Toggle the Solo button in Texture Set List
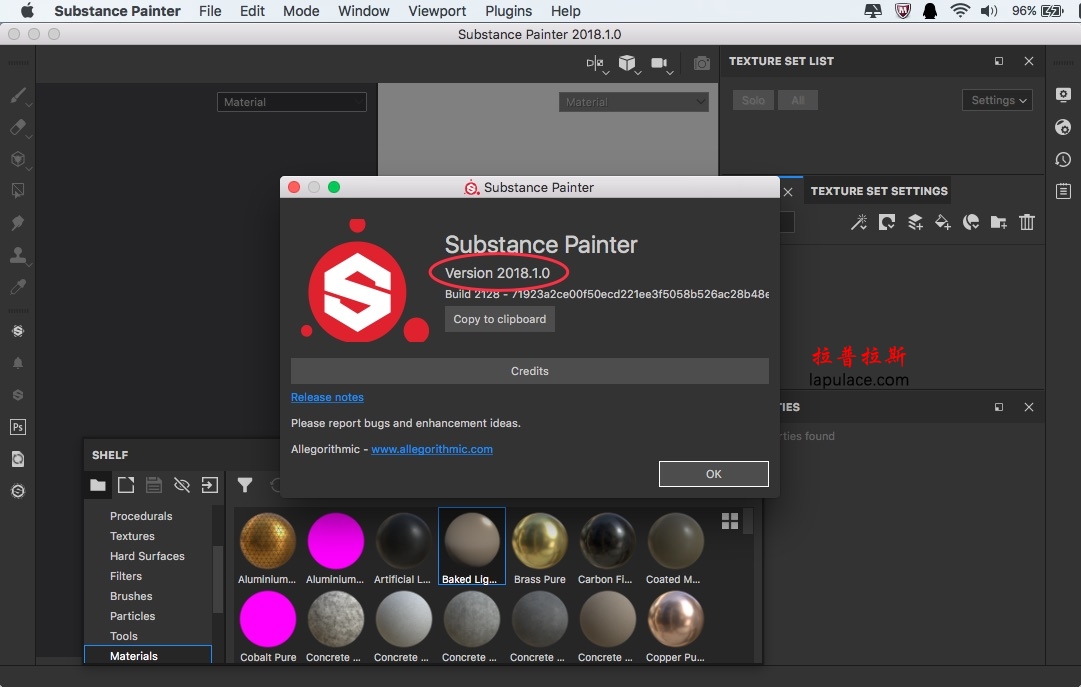Screen dimensions: 1081x687 coord(753,100)
